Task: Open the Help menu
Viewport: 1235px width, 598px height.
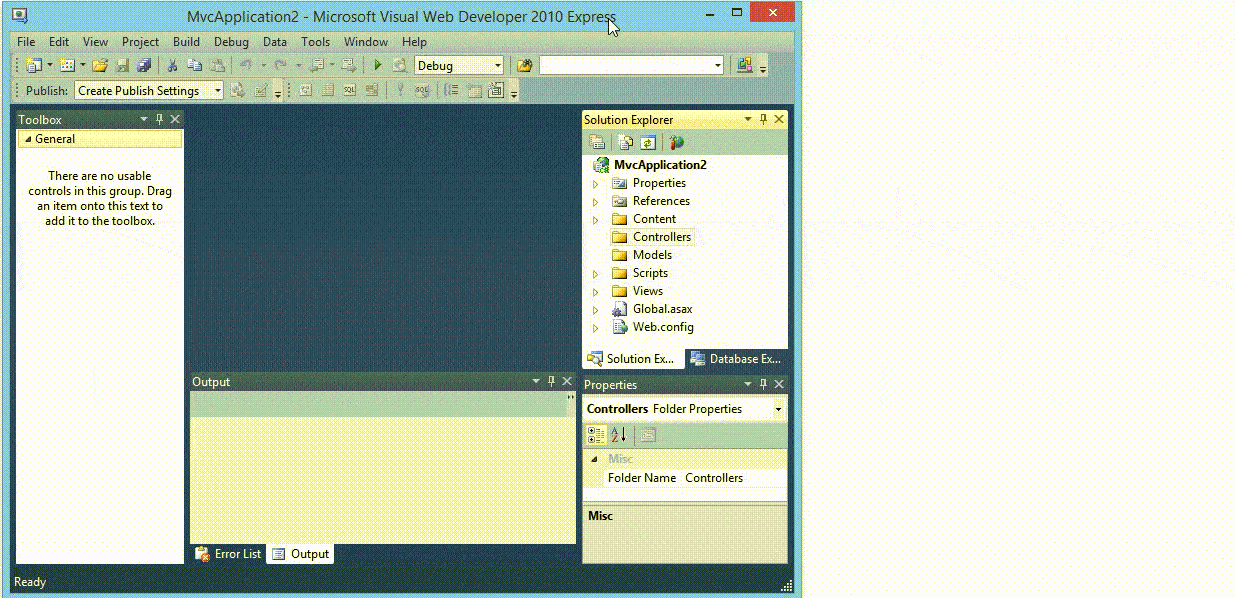Action: click(x=414, y=42)
